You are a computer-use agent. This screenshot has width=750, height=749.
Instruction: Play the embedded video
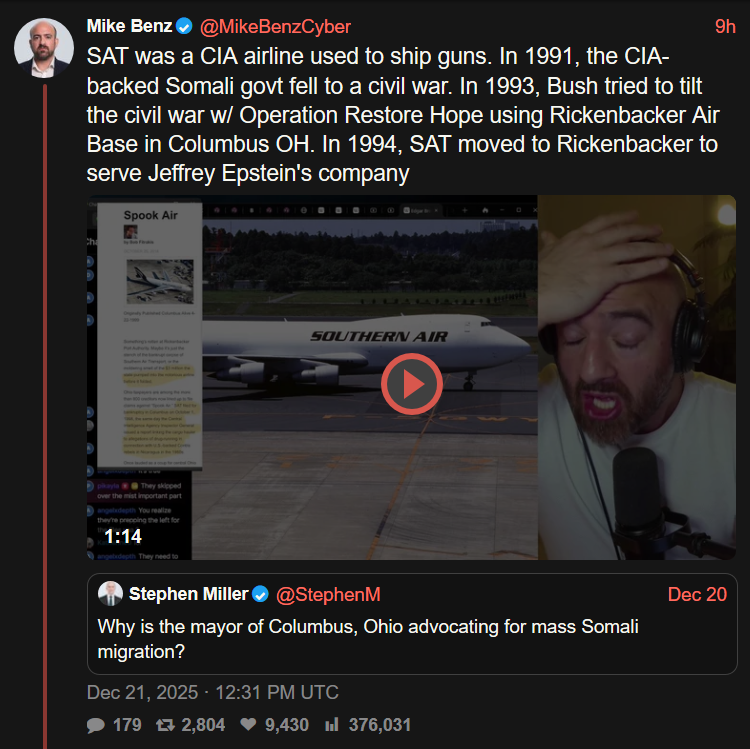(410, 383)
